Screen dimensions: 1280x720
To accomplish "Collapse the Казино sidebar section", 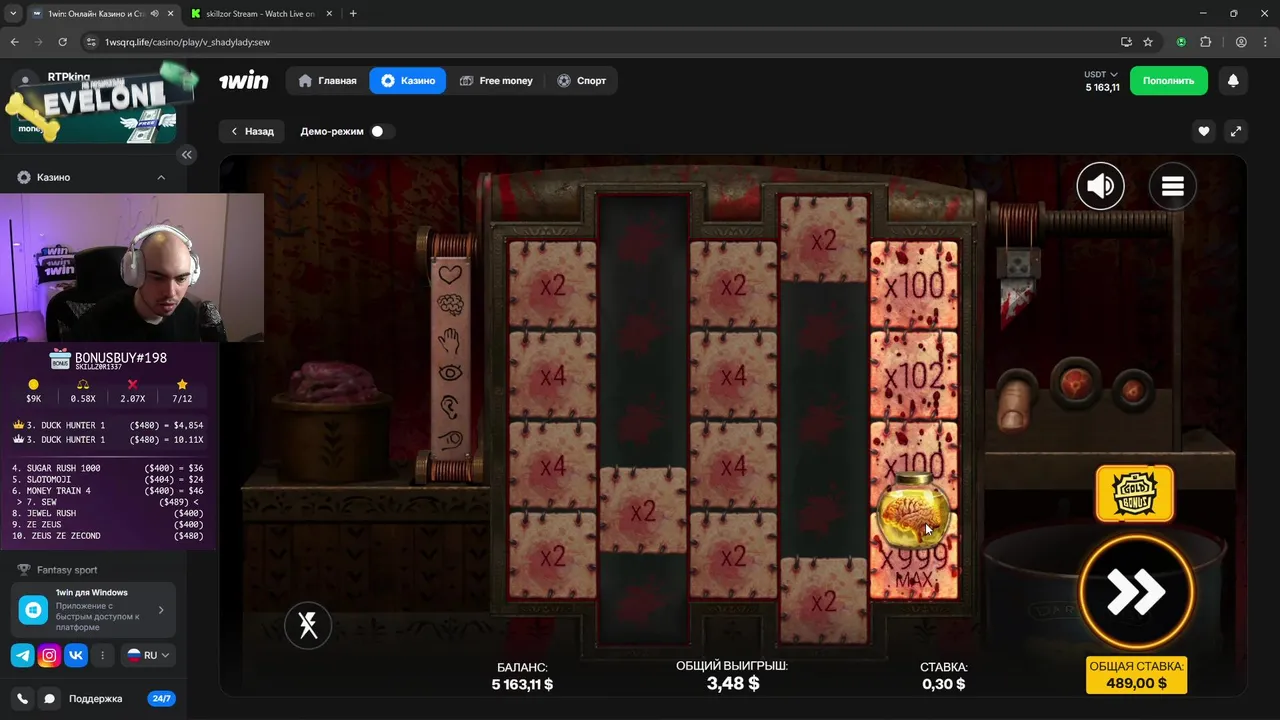I will point(161,177).
